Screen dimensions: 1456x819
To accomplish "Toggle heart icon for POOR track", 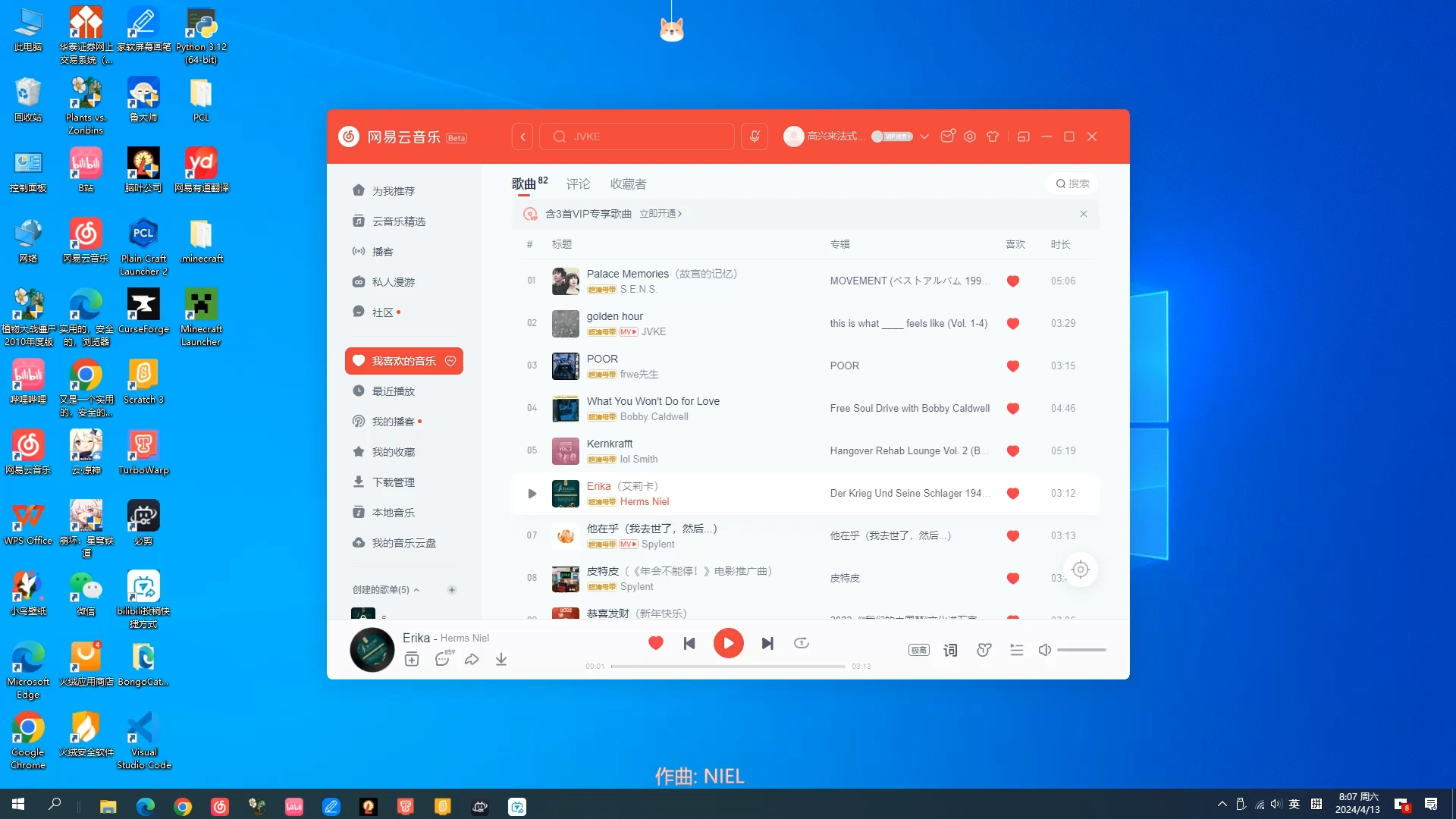I will [1013, 365].
